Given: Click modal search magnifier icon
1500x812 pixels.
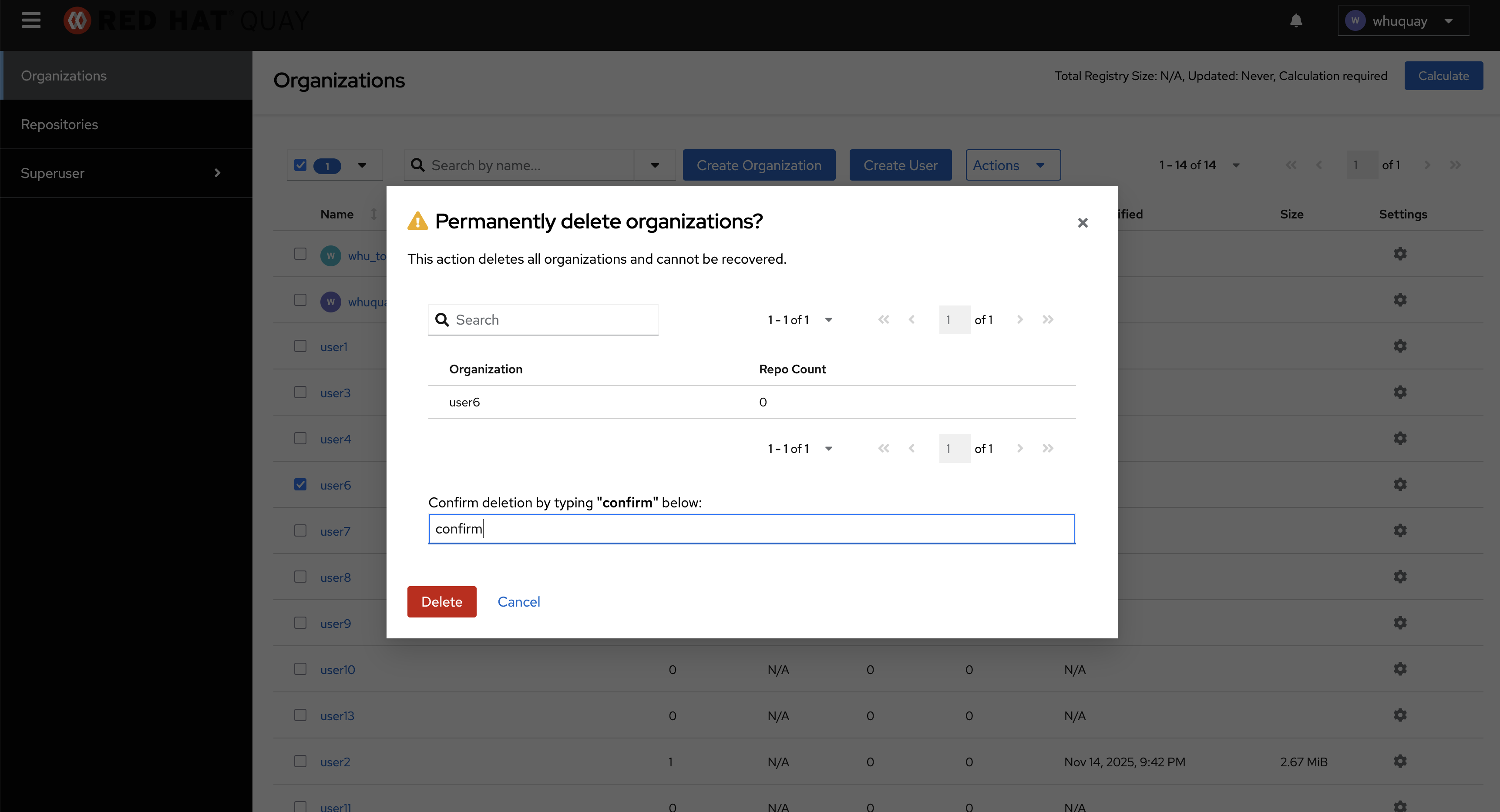Looking at the screenshot, I should 442,319.
